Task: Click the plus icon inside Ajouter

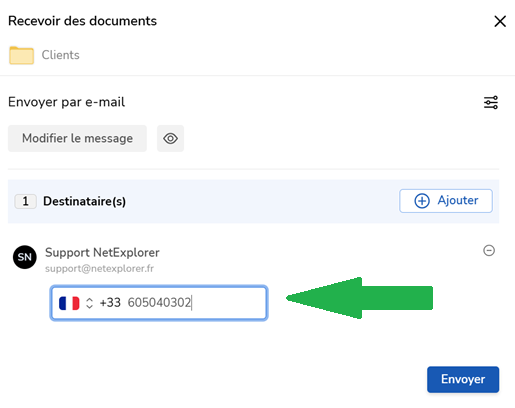Action: click(422, 201)
